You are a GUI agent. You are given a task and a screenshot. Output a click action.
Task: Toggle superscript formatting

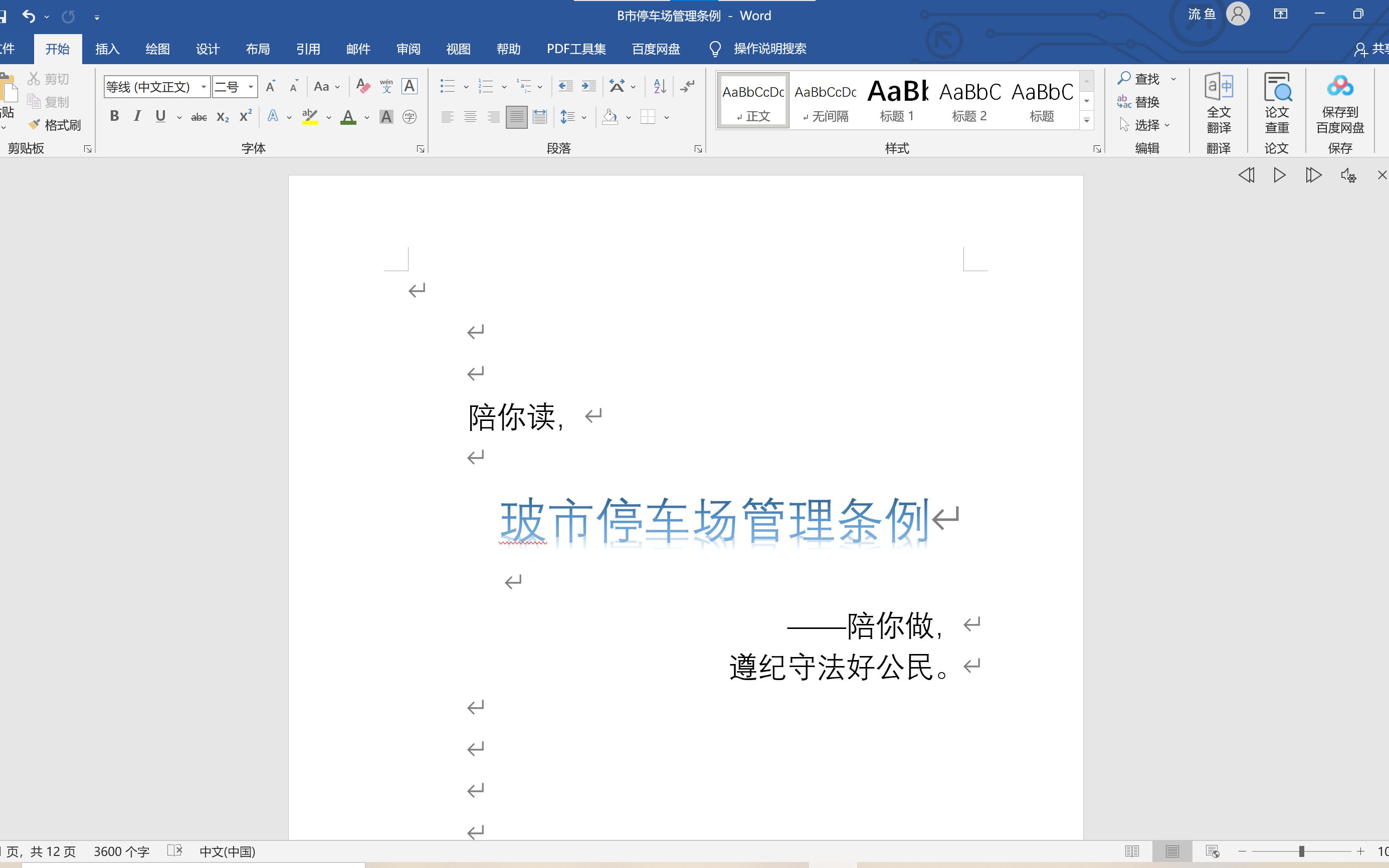(x=246, y=117)
